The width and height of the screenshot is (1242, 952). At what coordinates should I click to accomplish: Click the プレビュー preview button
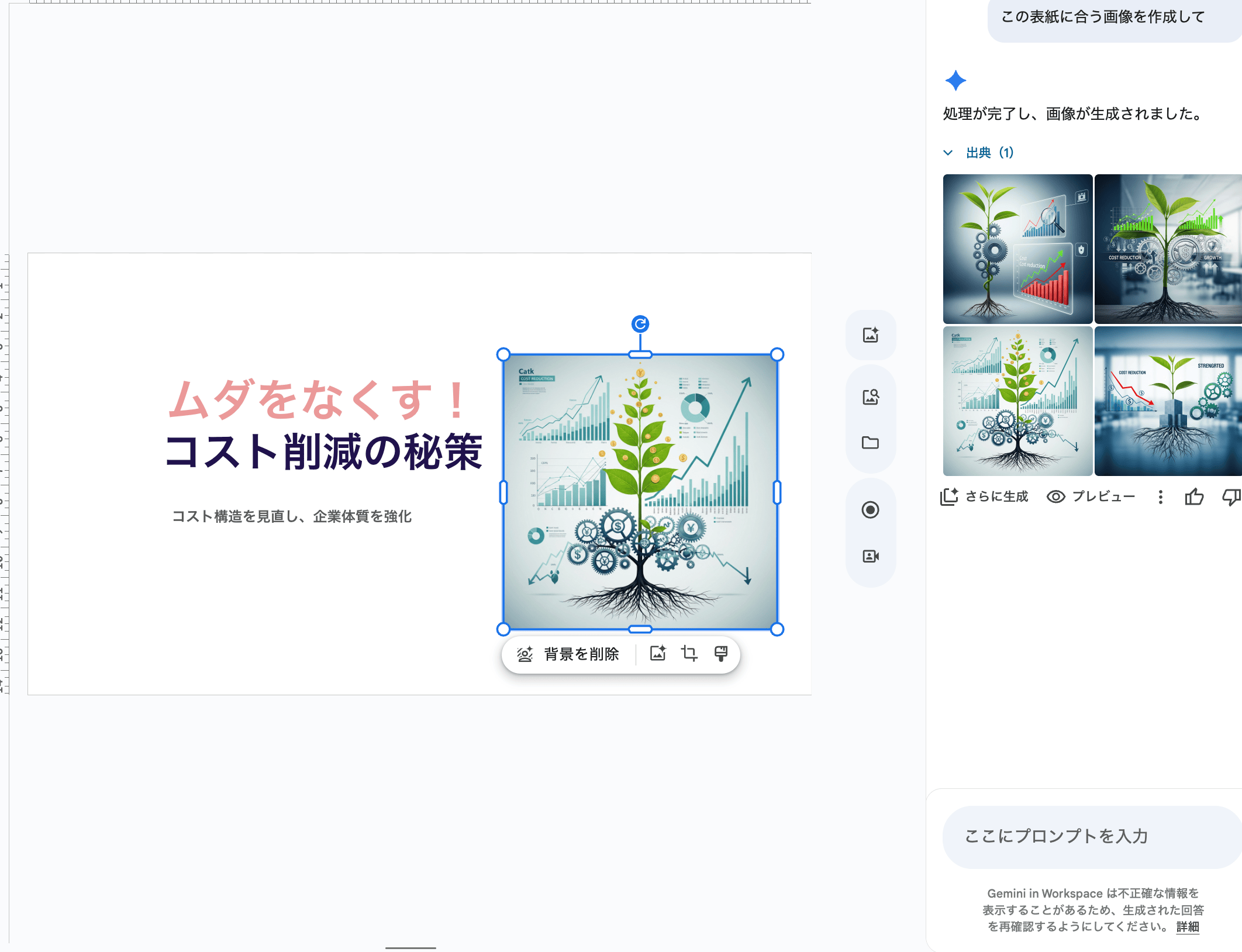coord(1091,497)
